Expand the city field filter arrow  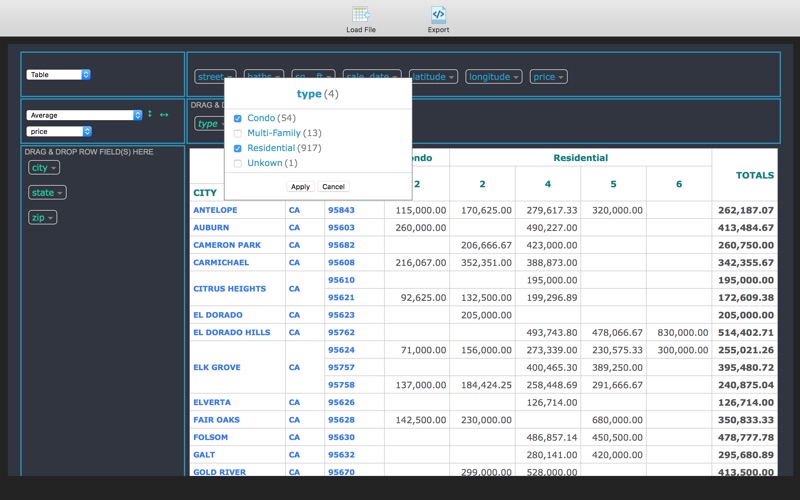pos(54,168)
